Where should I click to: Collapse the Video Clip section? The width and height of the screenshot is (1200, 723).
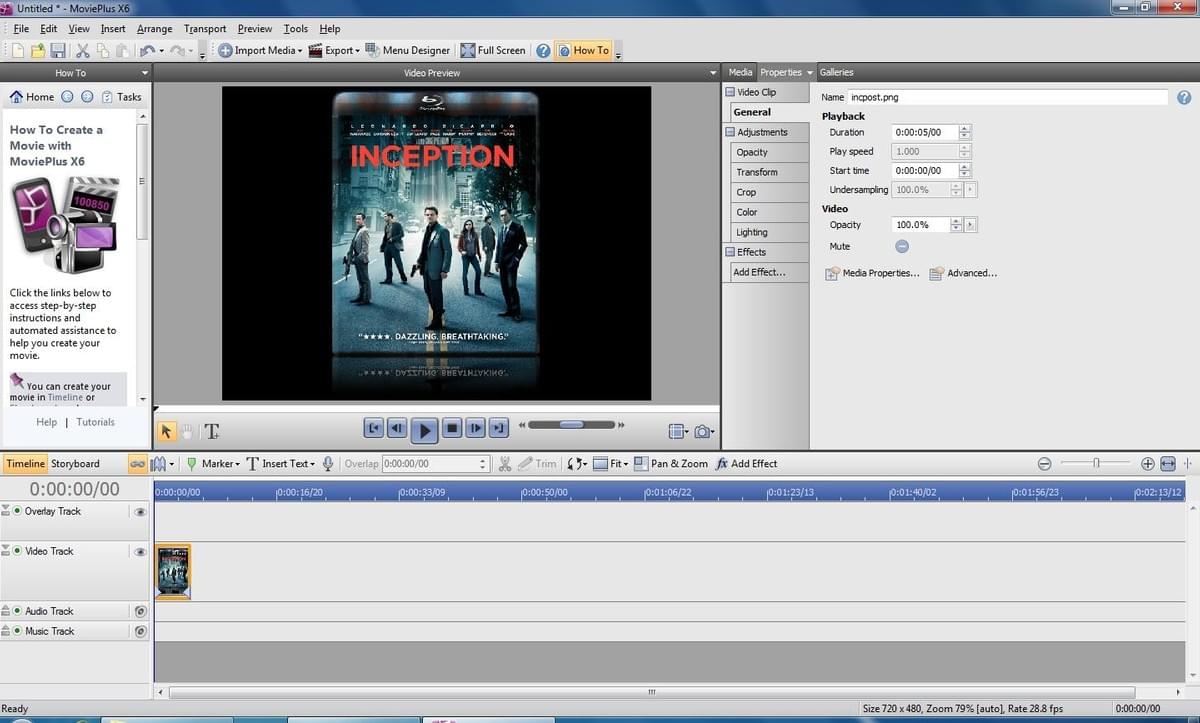[x=730, y=92]
